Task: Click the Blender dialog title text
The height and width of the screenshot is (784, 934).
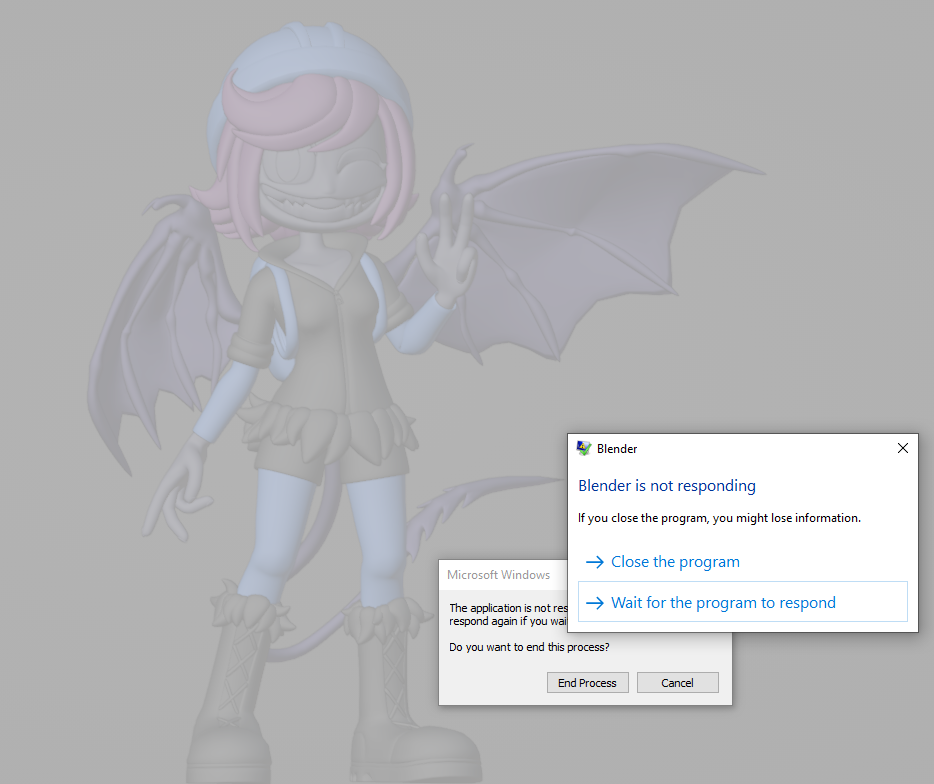Action: (x=617, y=449)
